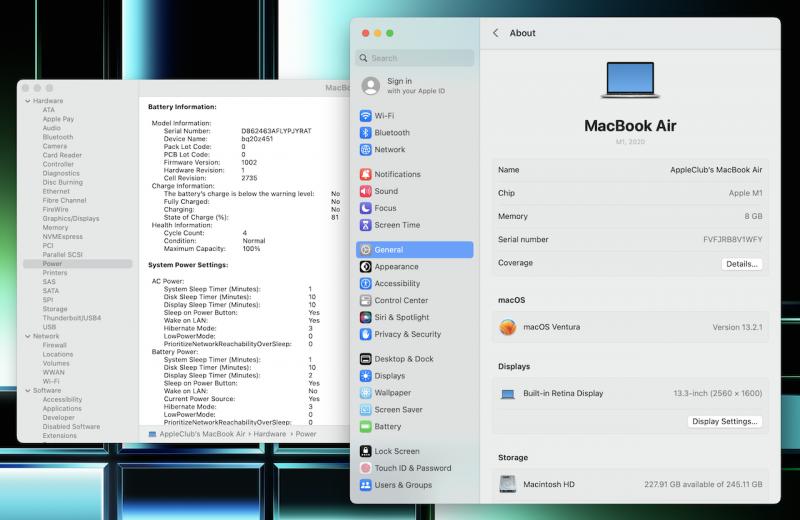Image resolution: width=800 pixels, height=520 pixels.
Task: Click Sign in with your Apple ID
Action: (416, 86)
